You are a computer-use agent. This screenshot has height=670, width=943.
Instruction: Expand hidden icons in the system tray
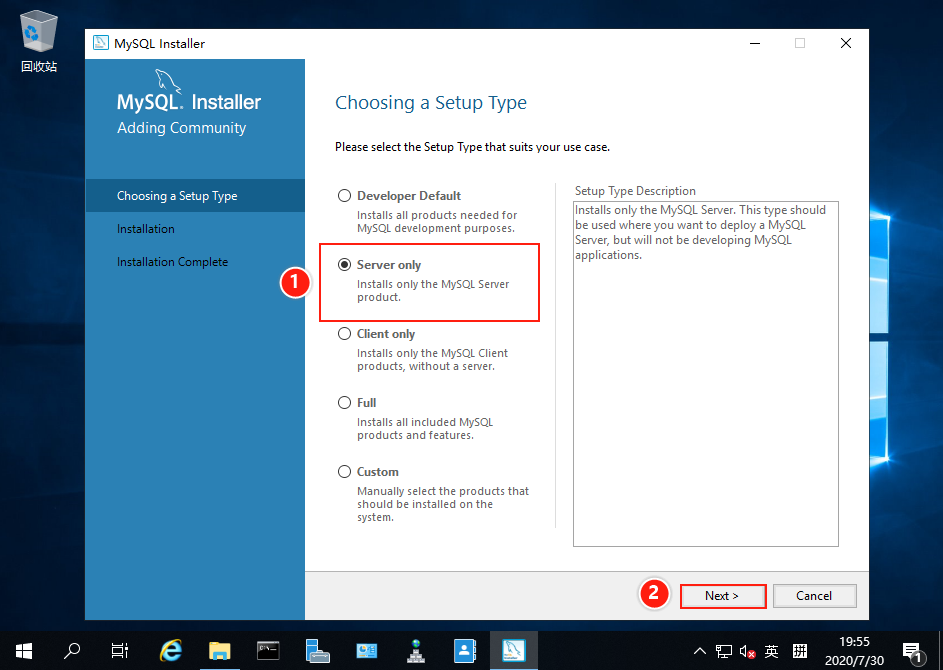699,650
